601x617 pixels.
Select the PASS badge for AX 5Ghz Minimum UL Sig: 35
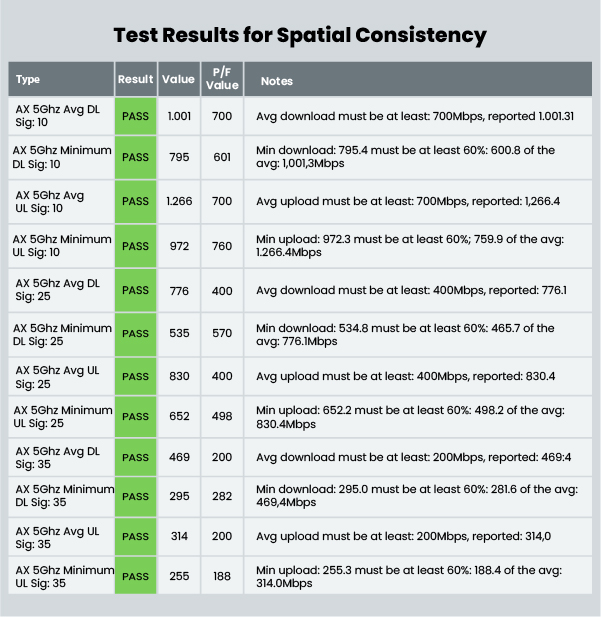(x=135, y=576)
